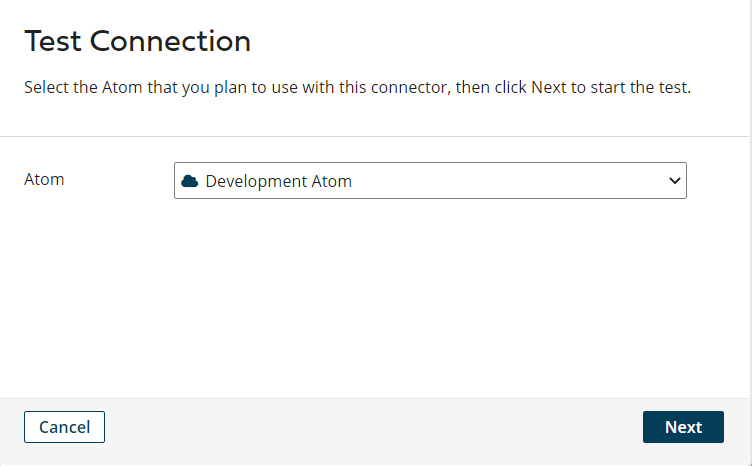Click the white outlined Cancel button
752x466 pixels.
point(64,427)
